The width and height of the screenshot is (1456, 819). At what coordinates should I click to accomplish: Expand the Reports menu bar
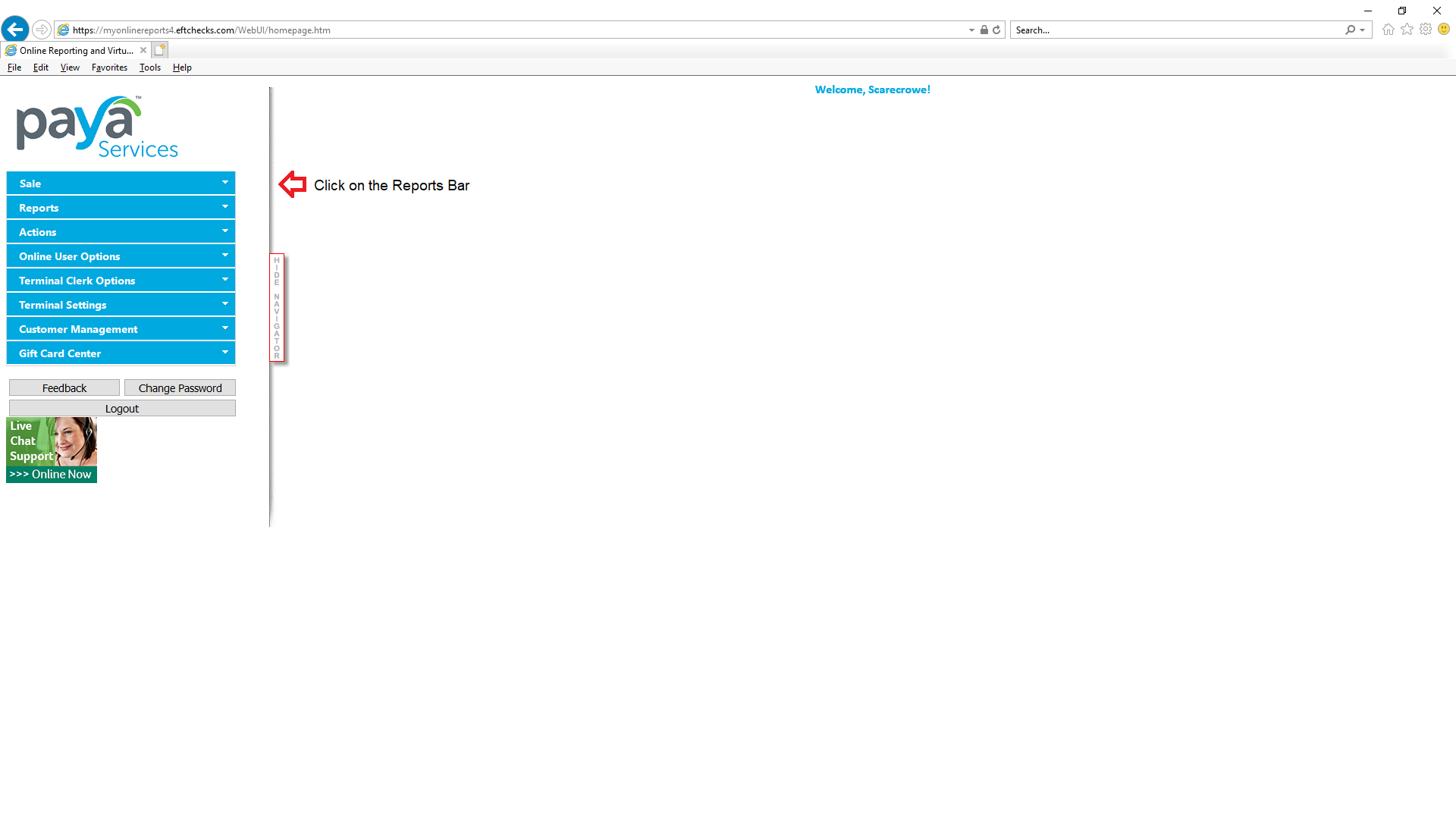click(x=121, y=208)
